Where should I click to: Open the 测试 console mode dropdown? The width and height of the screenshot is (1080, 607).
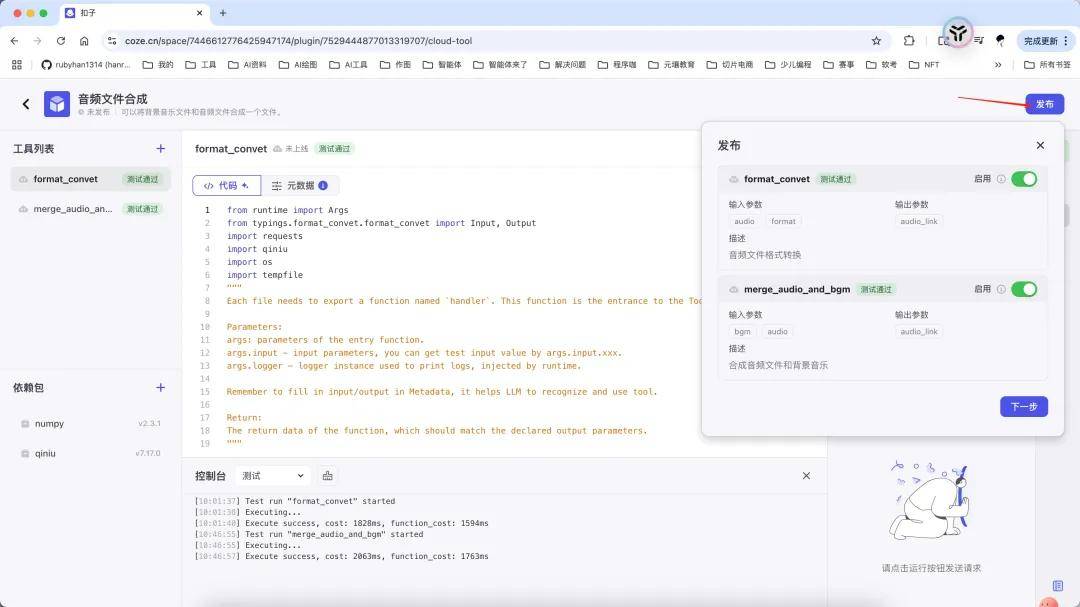pos(272,476)
